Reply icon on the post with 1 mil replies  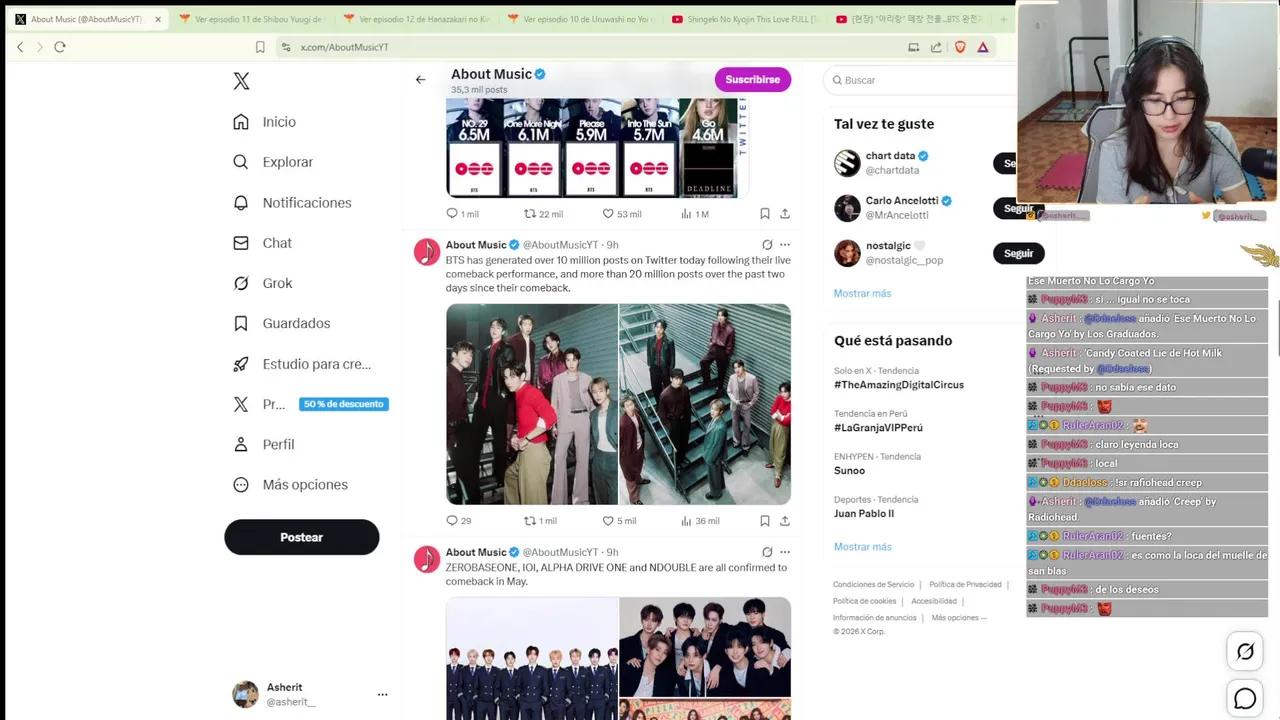(x=452, y=213)
